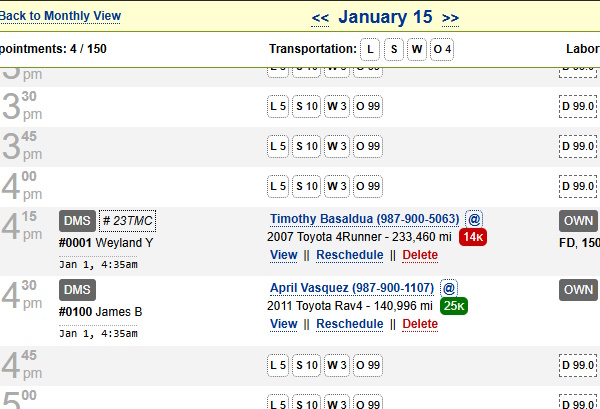
Task: Click the DMS badge for Weyland Y
Action: tap(77, 221)
